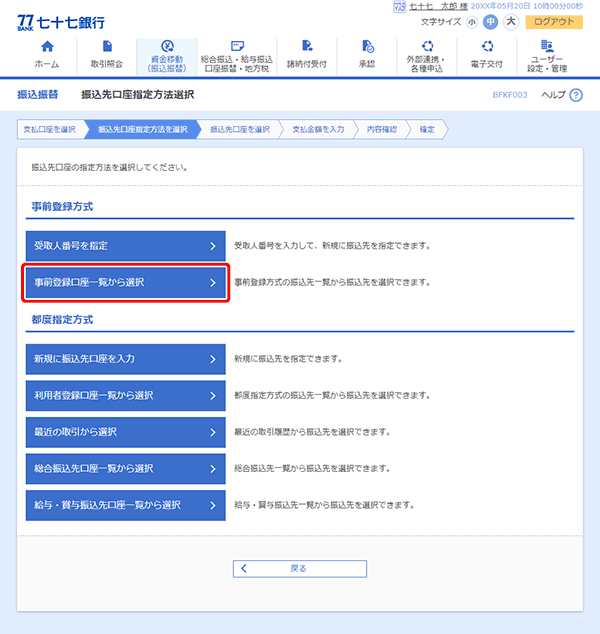
Task: Set font size to small (小)
Action: (x=471, y=21)
